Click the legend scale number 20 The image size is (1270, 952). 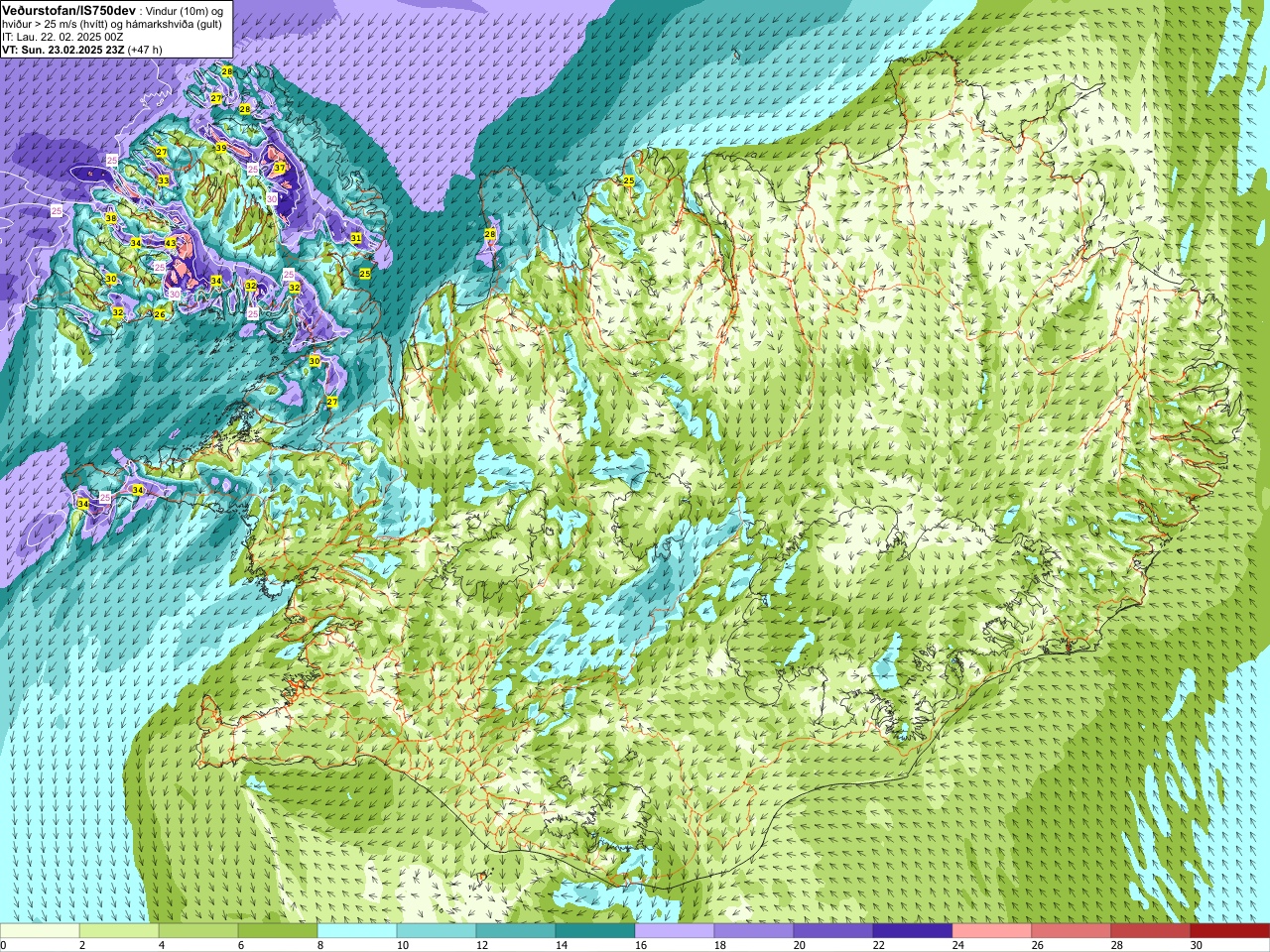(799, 945)
